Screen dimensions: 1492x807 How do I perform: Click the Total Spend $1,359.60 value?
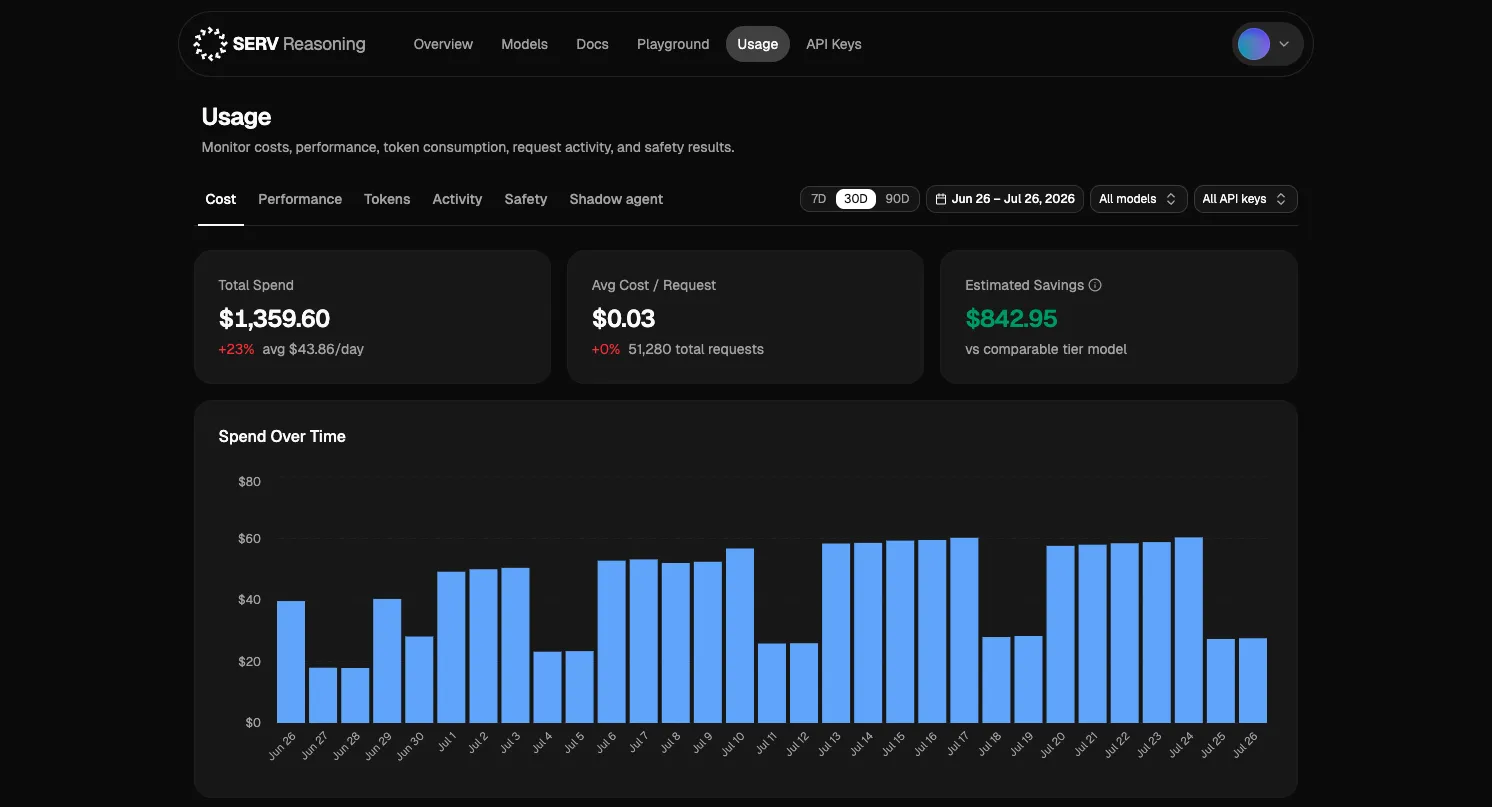(x=274, y=318)
